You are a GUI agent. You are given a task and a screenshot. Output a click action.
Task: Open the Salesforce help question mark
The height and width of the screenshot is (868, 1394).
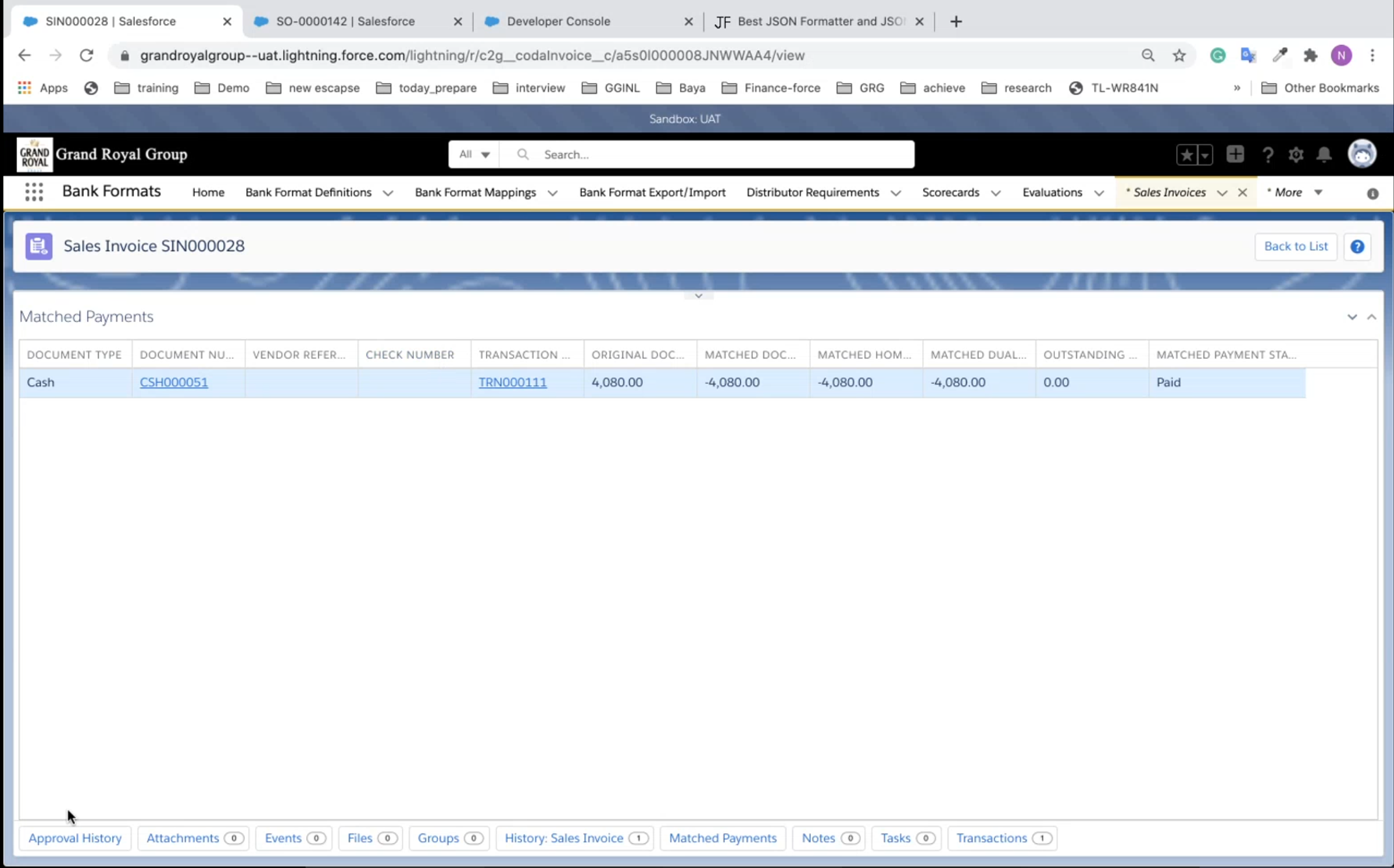[1267, 155]
